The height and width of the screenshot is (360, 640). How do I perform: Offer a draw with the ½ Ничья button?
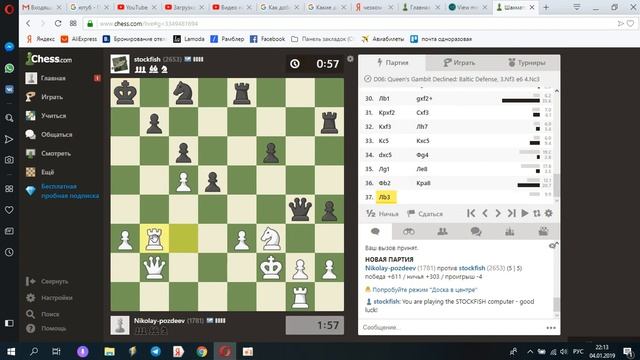point(382,213)
